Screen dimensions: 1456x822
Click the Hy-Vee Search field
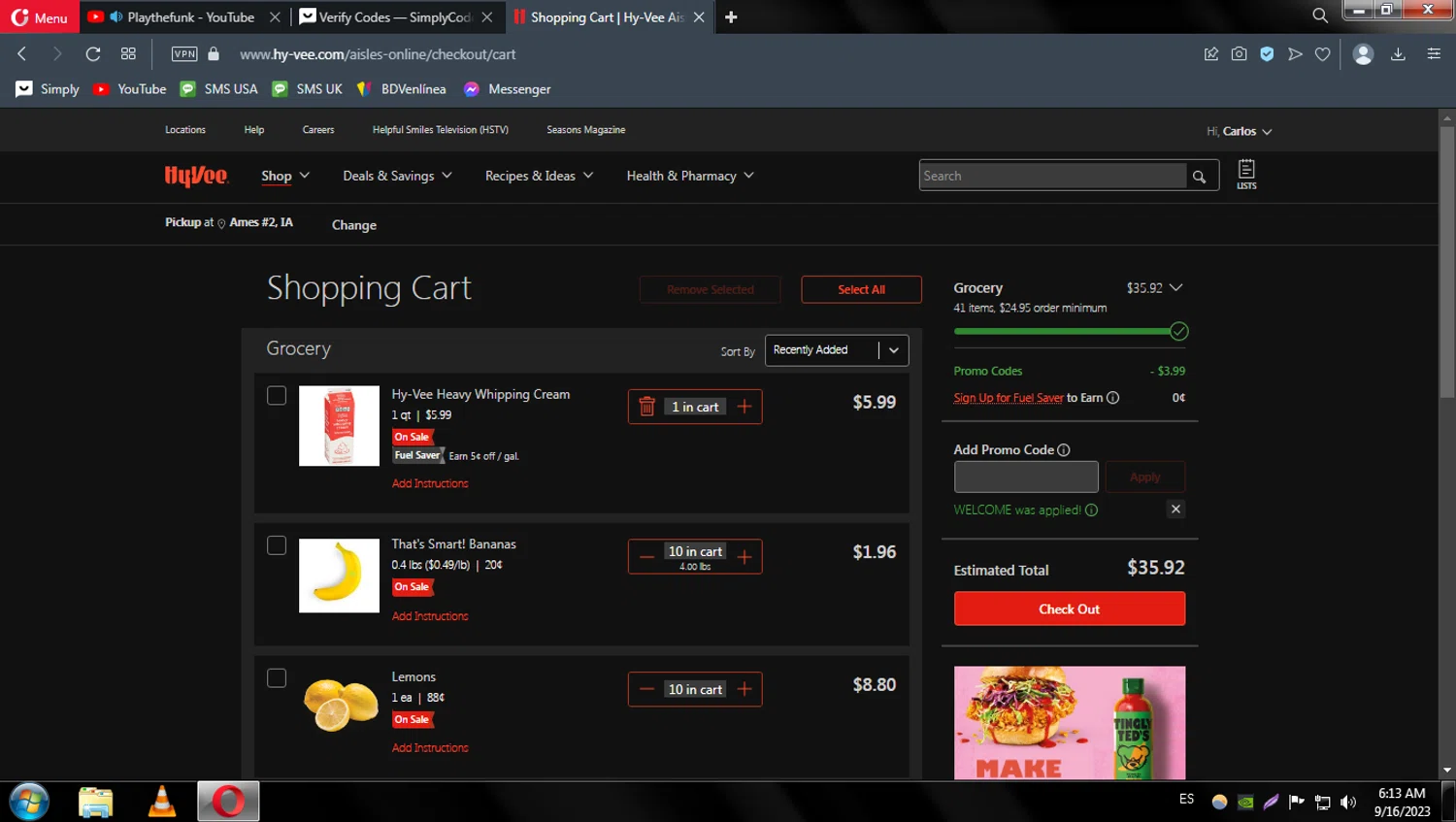1053,176
